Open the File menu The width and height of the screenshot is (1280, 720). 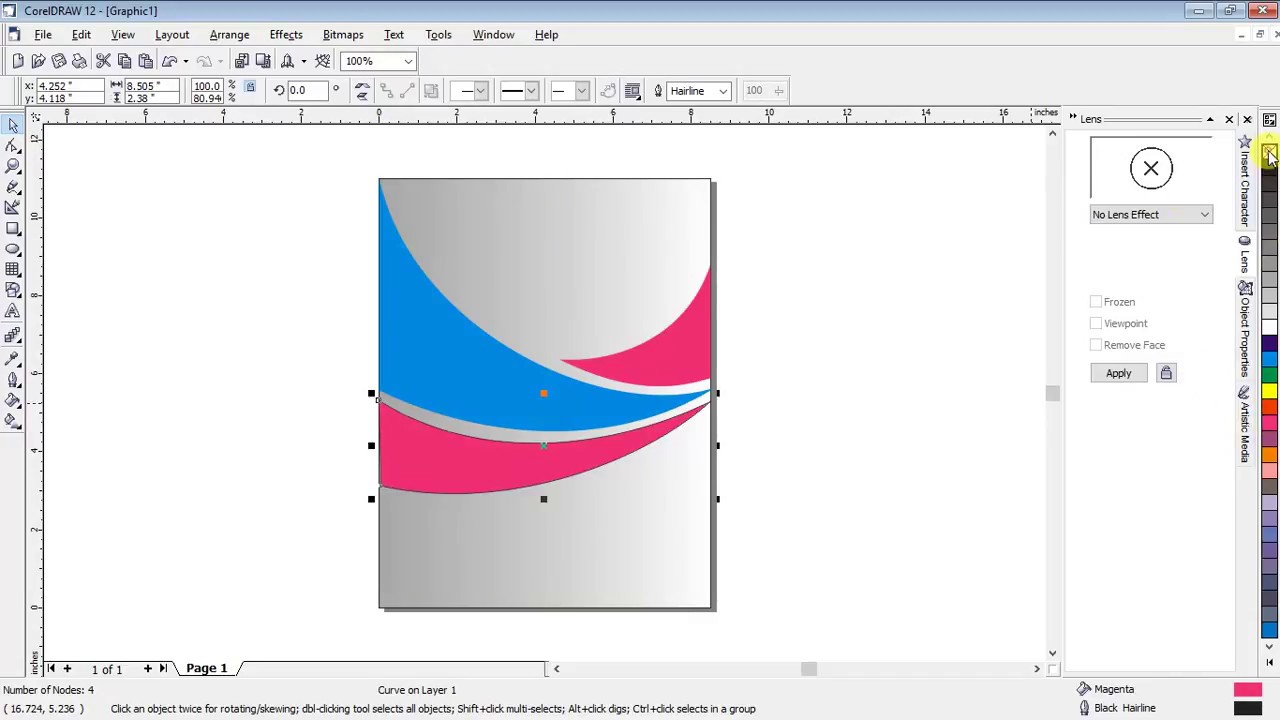[x=43, y=34]
